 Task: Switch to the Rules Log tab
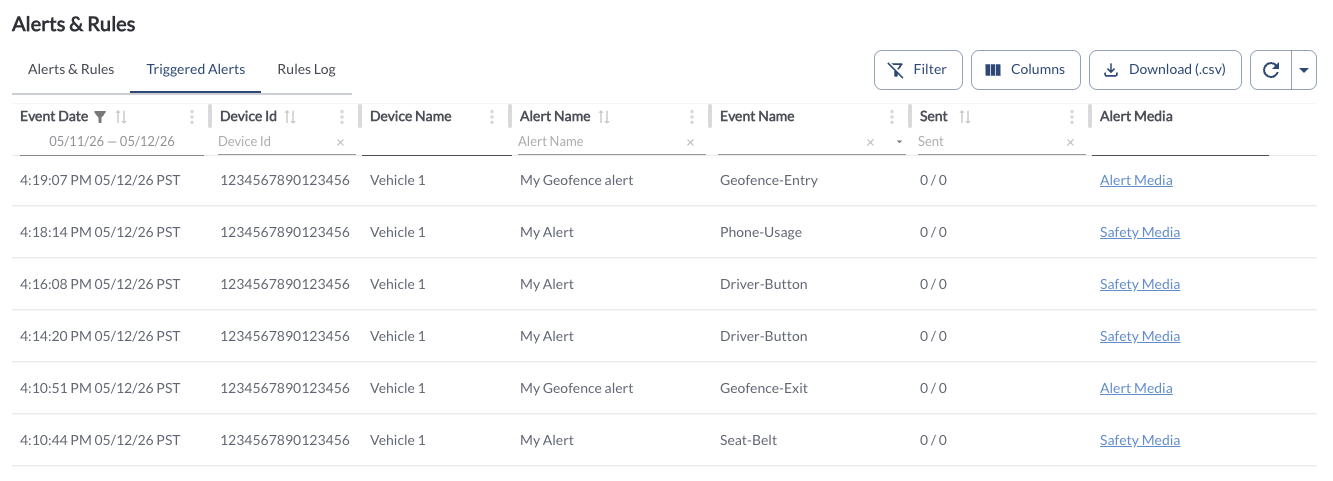point(306,69)
